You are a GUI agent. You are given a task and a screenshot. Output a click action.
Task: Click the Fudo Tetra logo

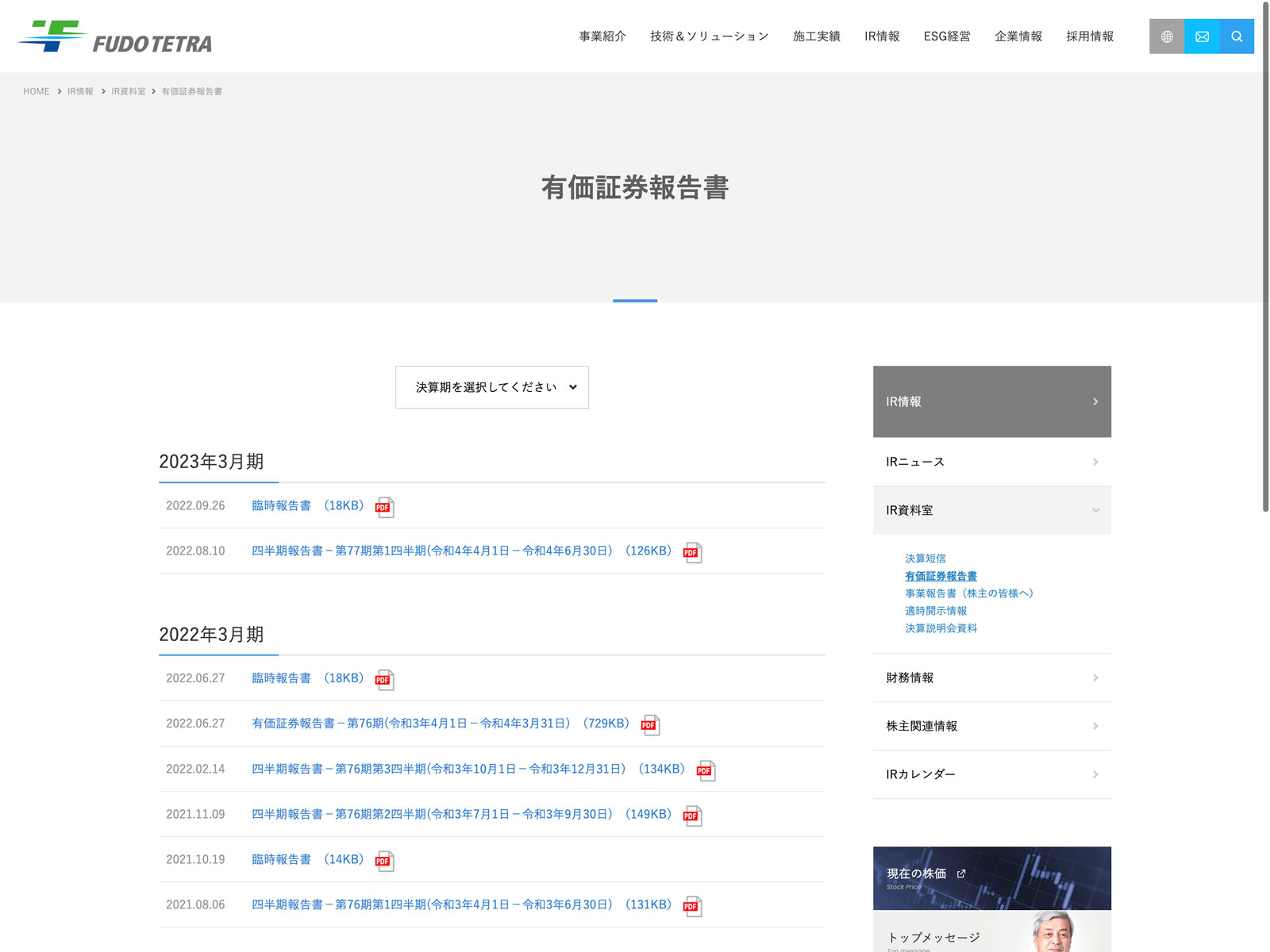pyautogui.click(x=115, y=37)
